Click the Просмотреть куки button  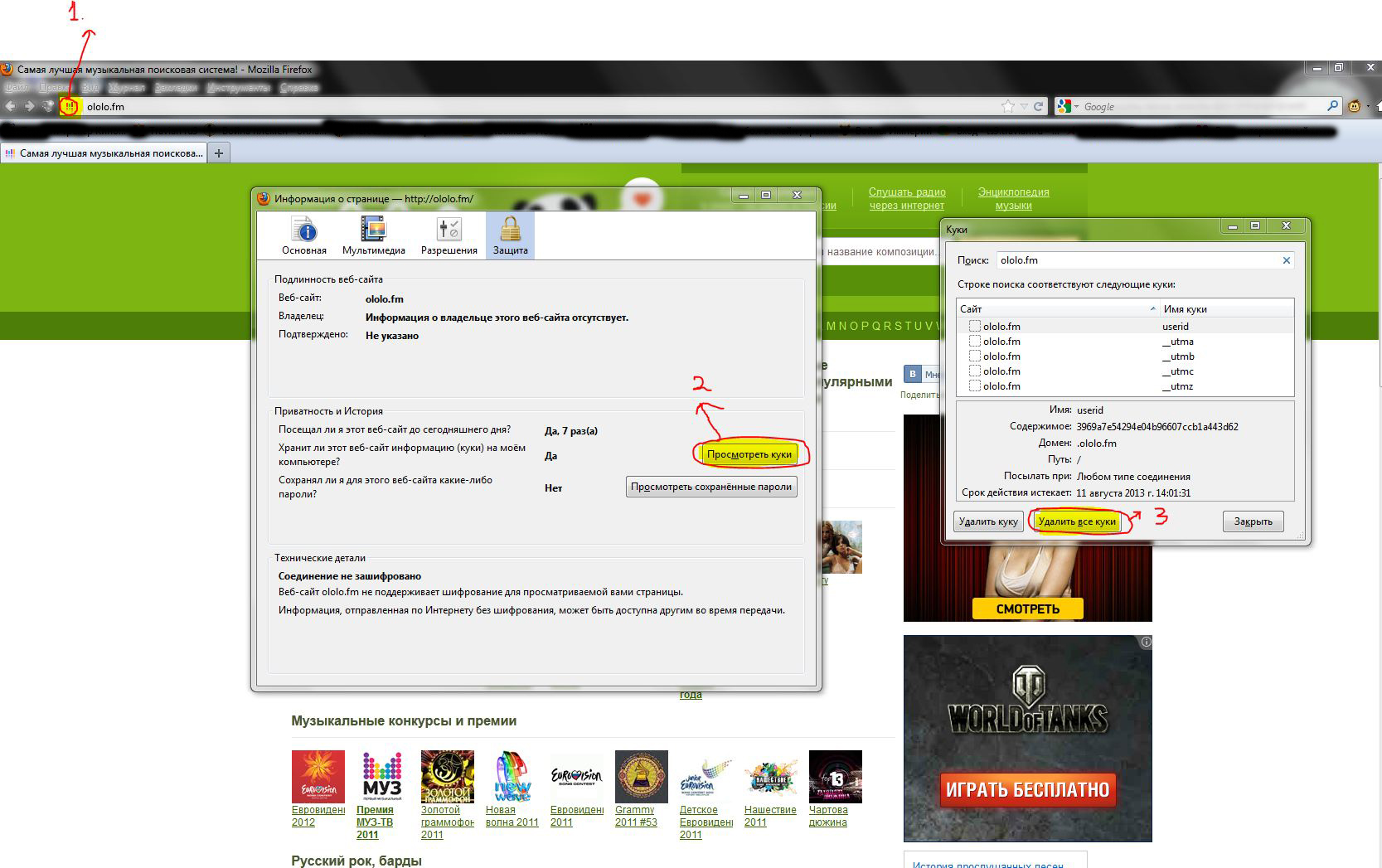pos(749,454)
